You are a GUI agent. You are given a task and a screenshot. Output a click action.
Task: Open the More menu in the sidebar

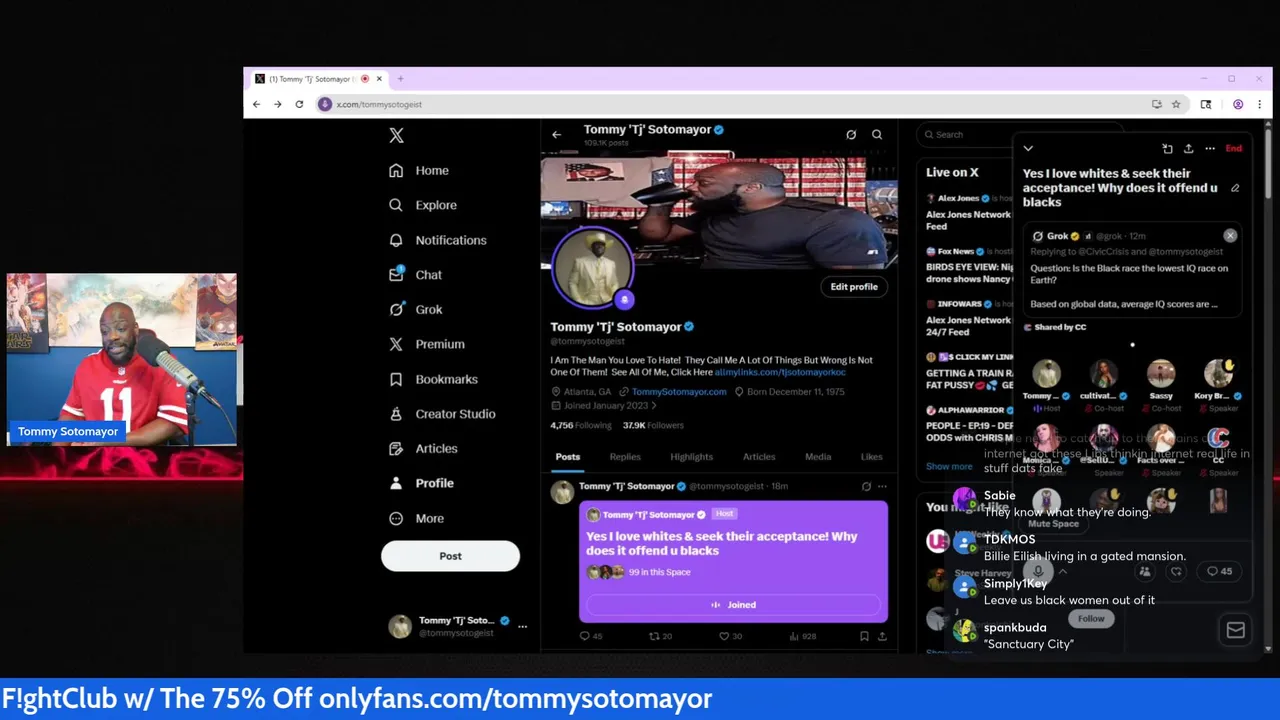click(416, 518)
